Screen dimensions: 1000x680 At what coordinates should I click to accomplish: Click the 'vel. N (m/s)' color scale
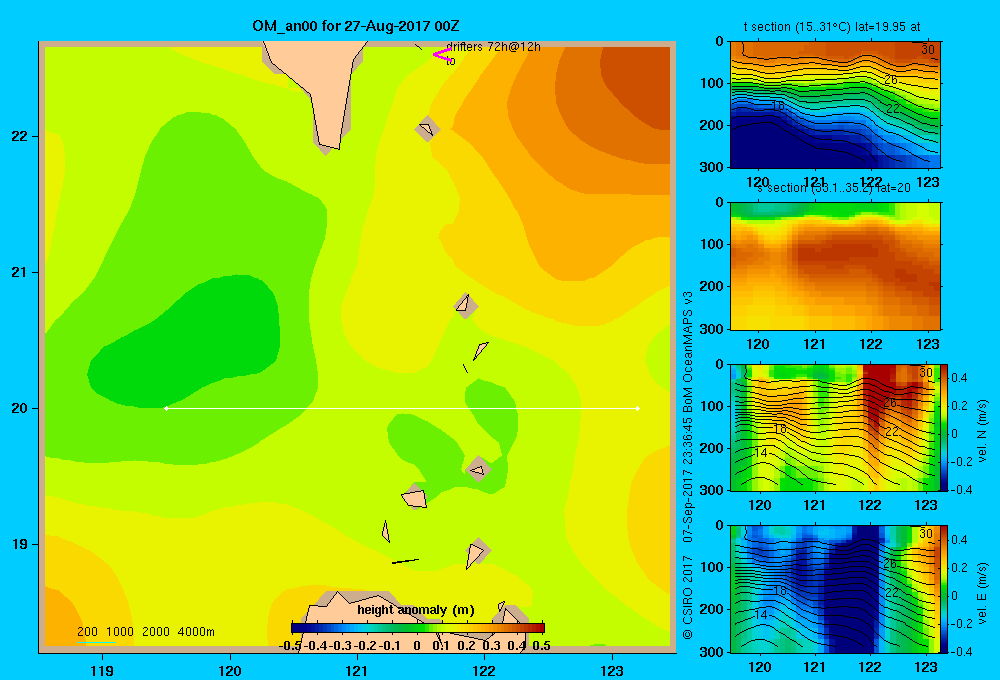[944, 427]
